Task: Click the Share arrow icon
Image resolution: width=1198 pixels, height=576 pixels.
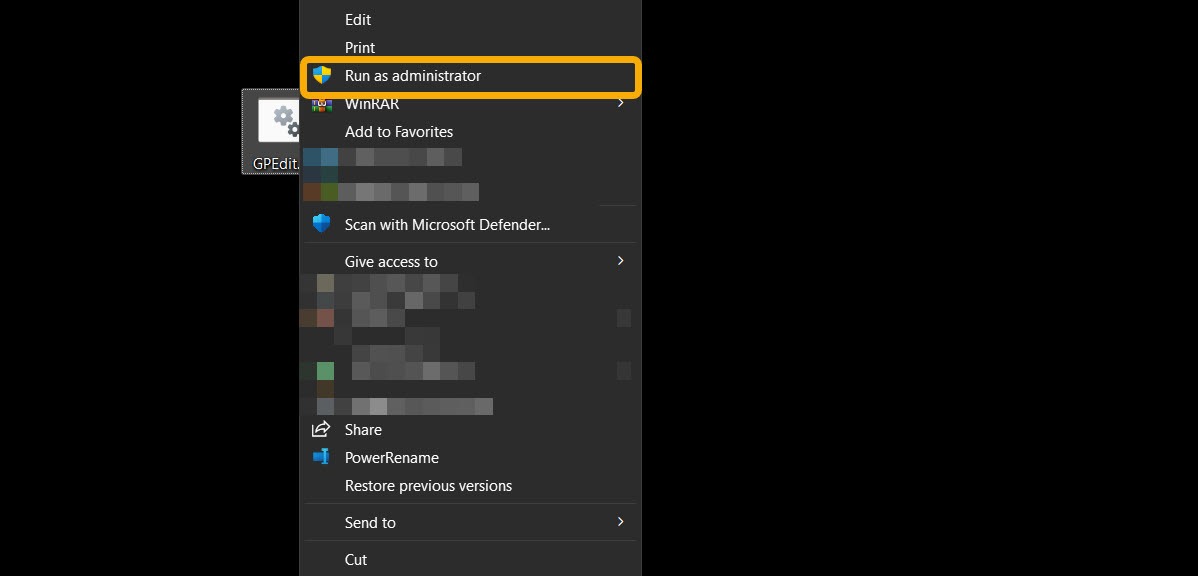Action: (321, 429)
